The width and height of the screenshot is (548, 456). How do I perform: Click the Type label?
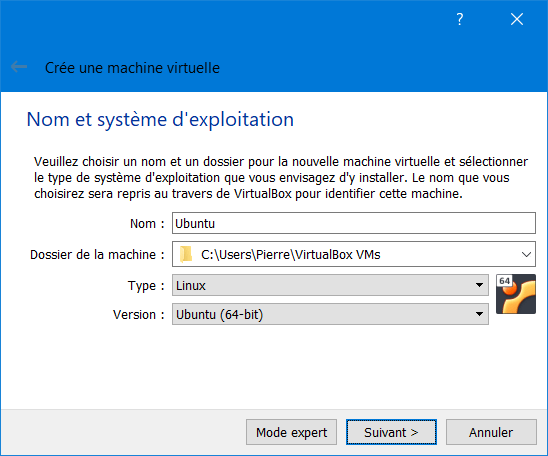click(x=146, y=286)
